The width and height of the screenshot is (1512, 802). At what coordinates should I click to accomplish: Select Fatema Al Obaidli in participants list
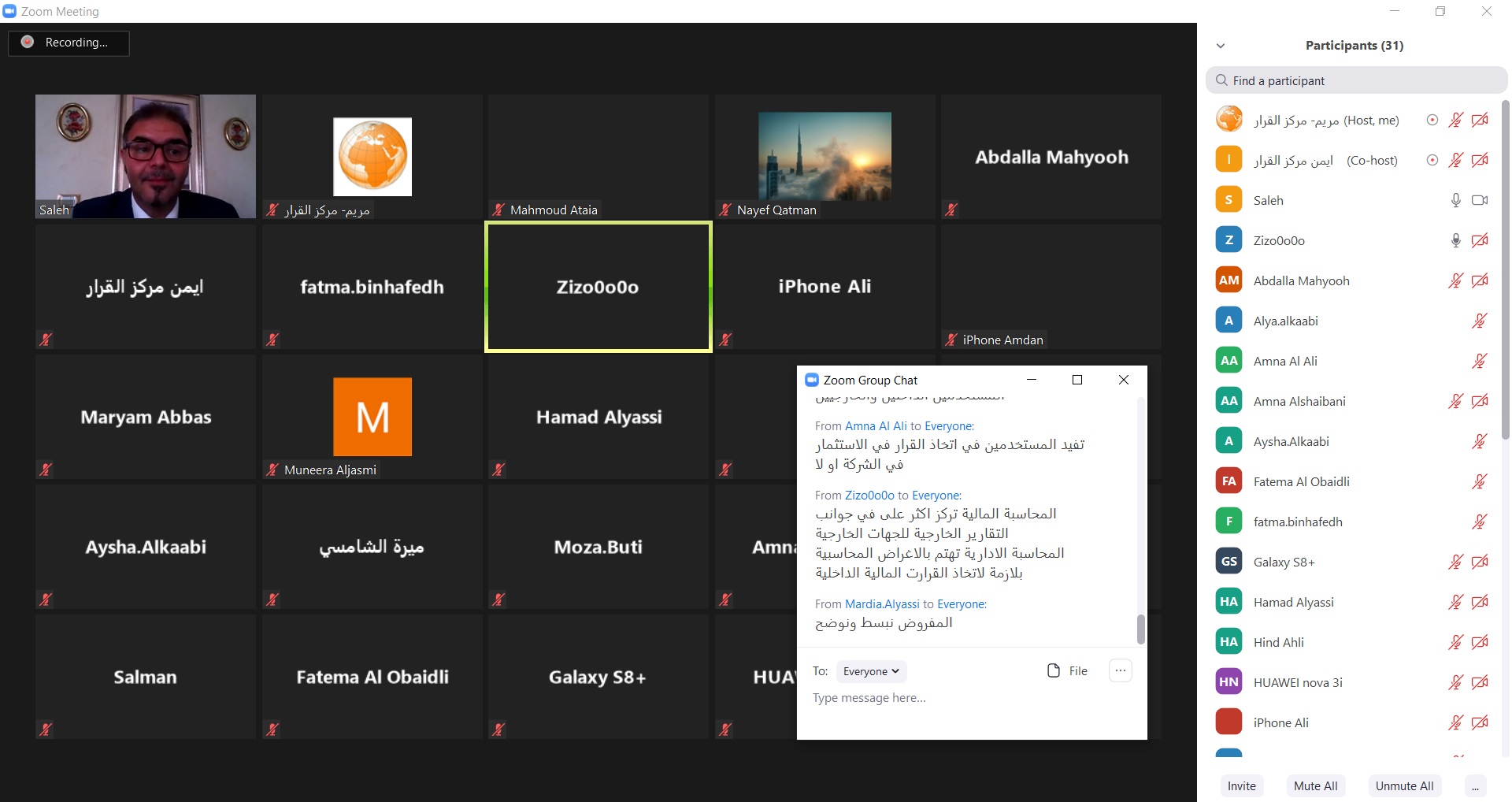1301,481
